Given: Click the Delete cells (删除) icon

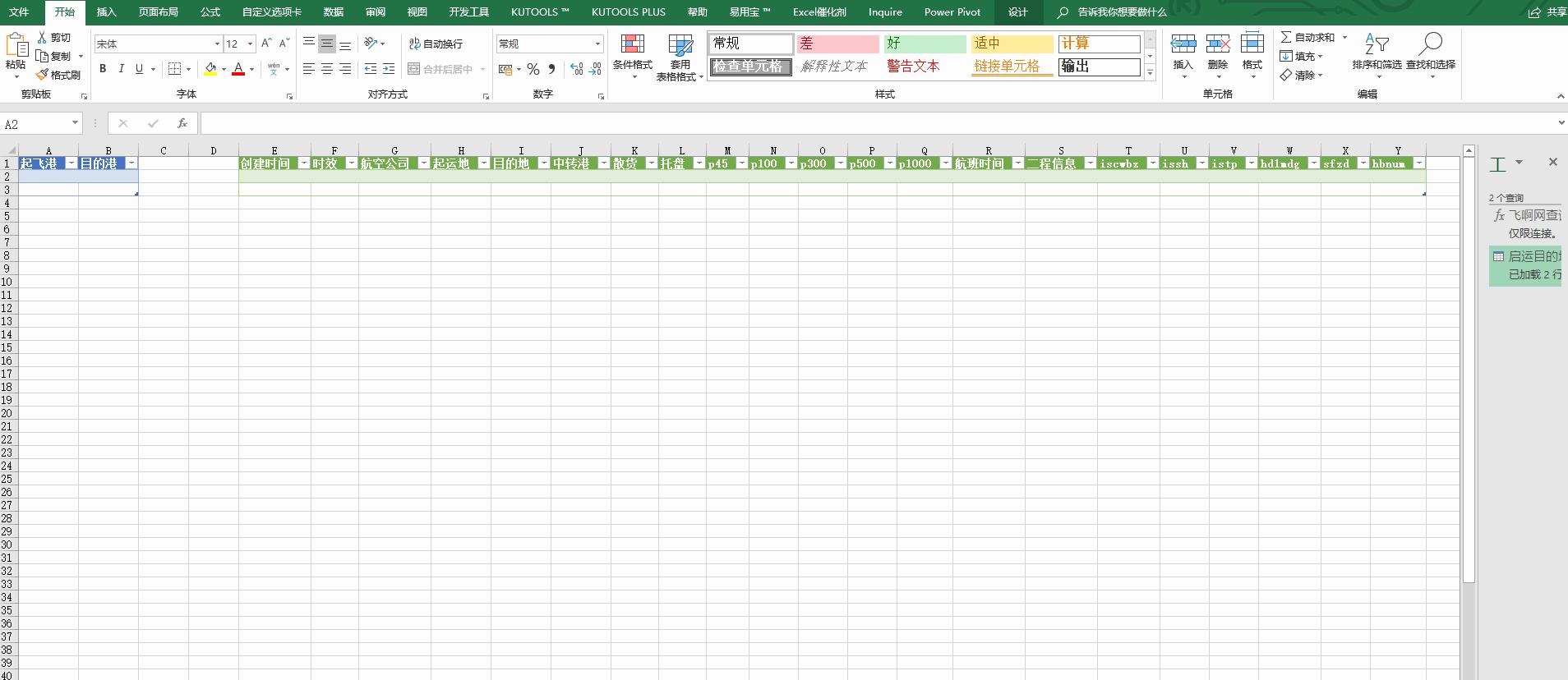Looking at the screenshot, I should (x=1218, y=44).
